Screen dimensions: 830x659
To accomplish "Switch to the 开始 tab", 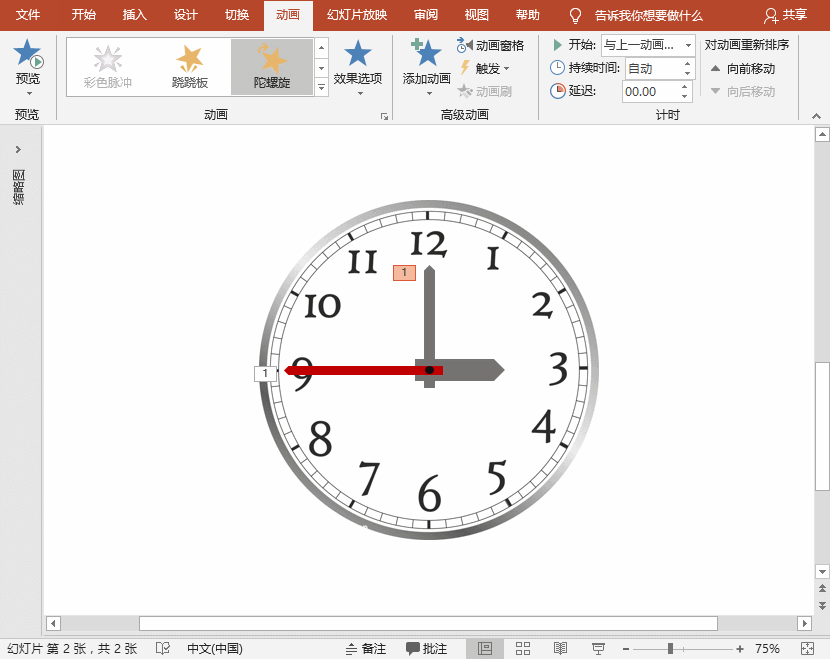I will coord(84,15).
